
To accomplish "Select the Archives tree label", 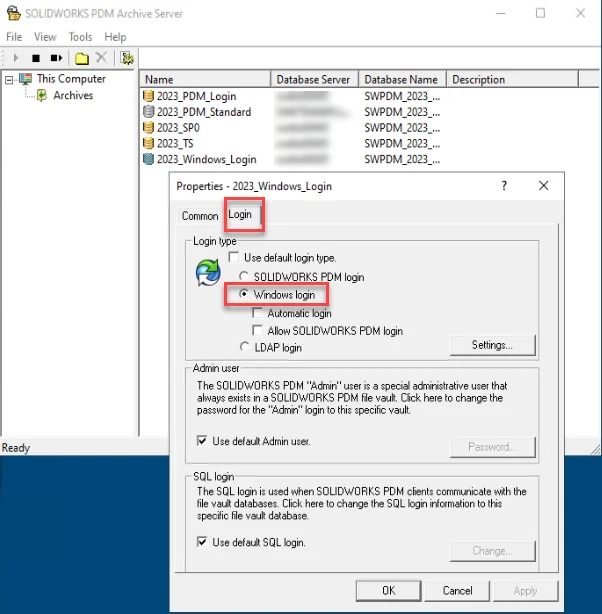I will [x=73, y=95].
